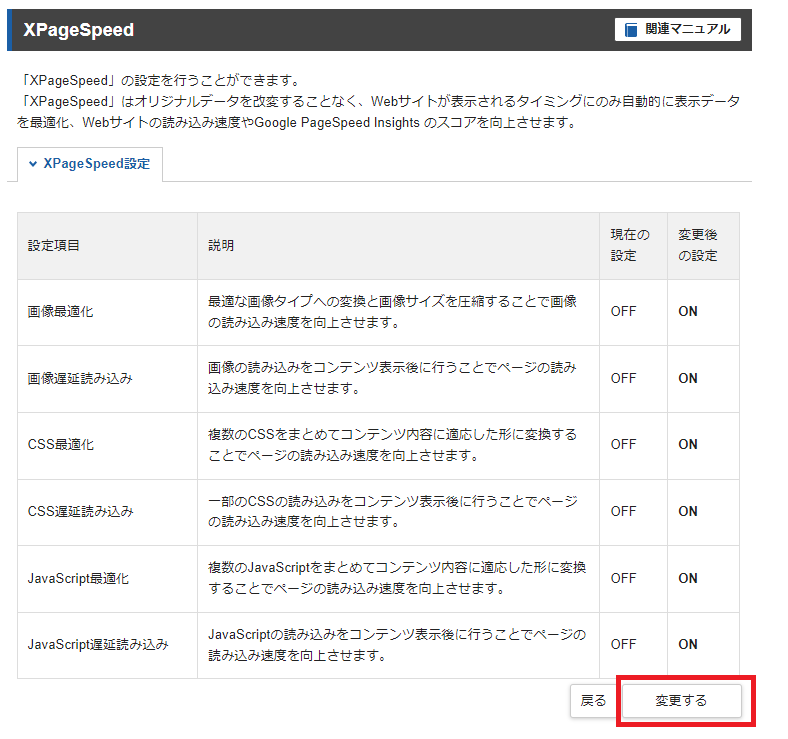Screen dimensions: 788x739
Task: Click the CSS最適化 description text
Action: [392, 445]
